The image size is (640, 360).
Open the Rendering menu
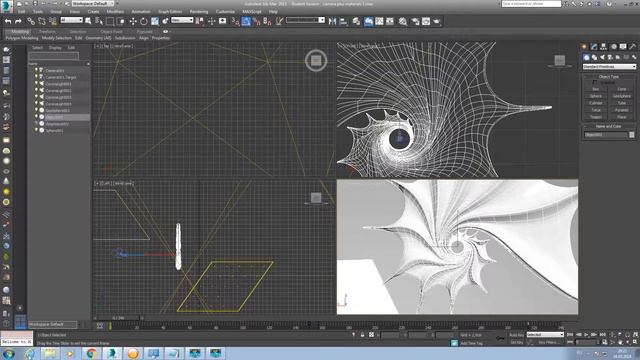click(x=199, y=11)
